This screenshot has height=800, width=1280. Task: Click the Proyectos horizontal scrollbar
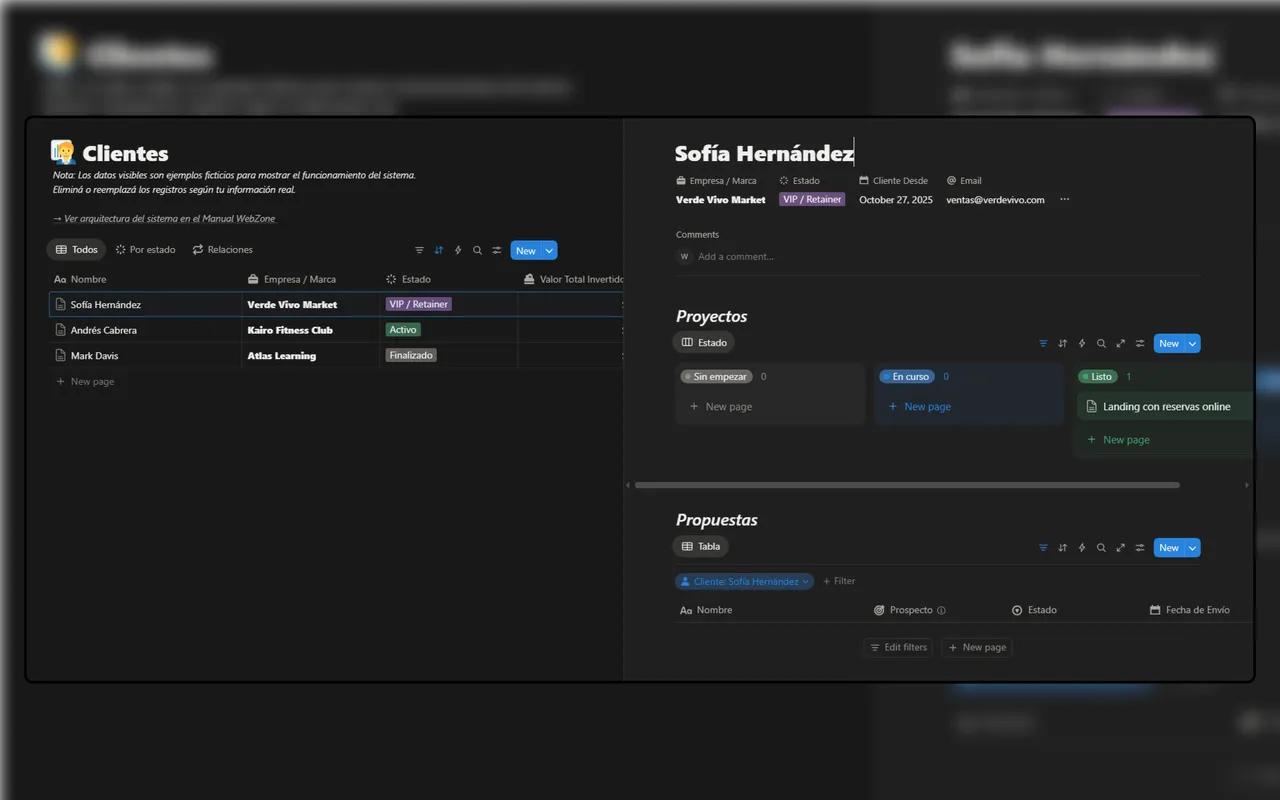(x=907, y=485)
